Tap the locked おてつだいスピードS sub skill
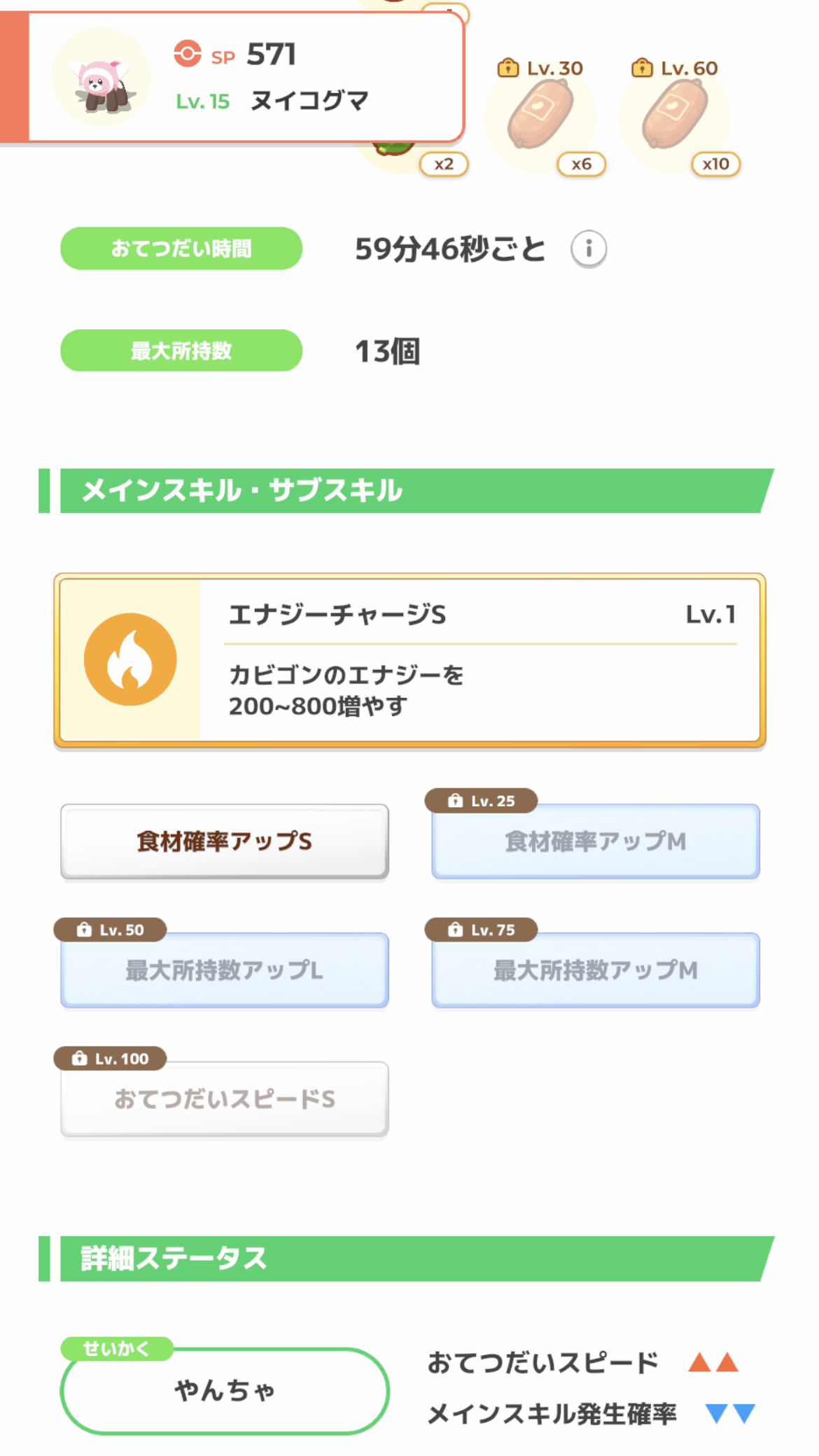 coord(225,1098)
